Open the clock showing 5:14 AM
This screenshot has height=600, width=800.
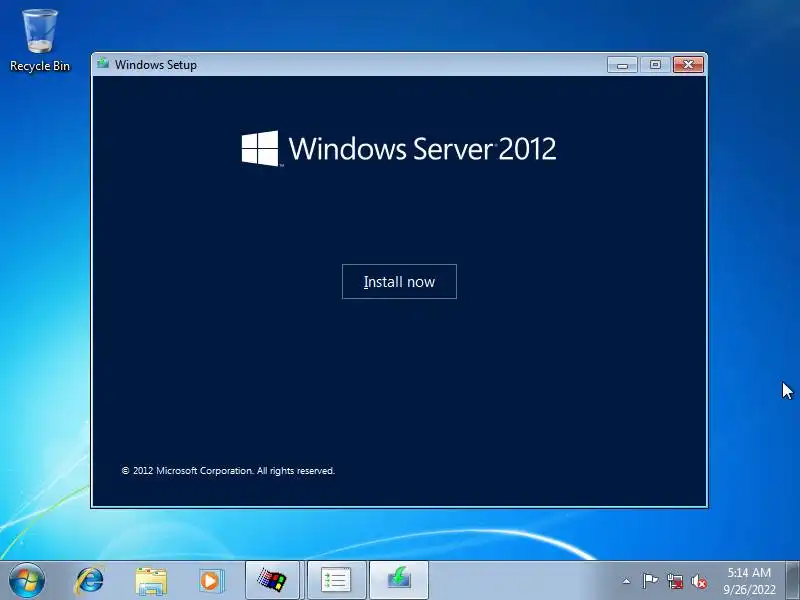tap(749, 581)
